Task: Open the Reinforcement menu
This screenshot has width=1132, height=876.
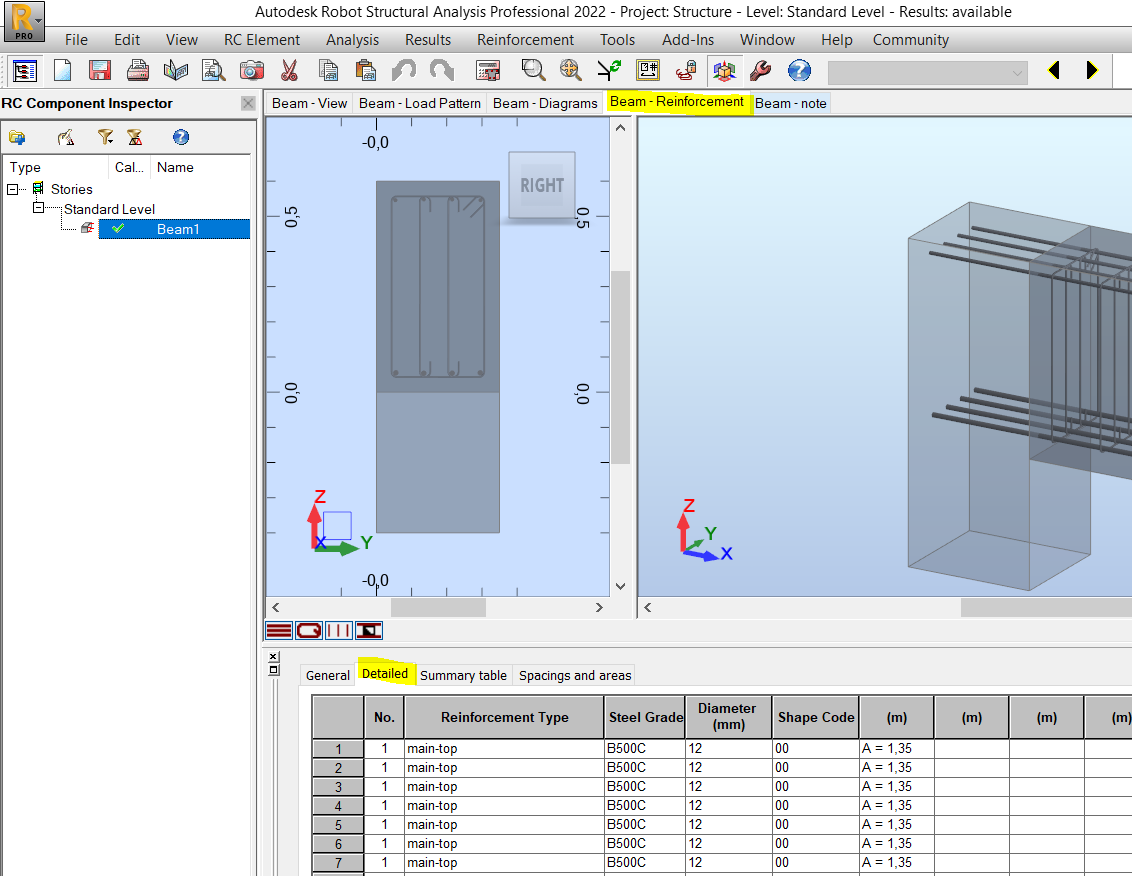Action: [524, 40]
